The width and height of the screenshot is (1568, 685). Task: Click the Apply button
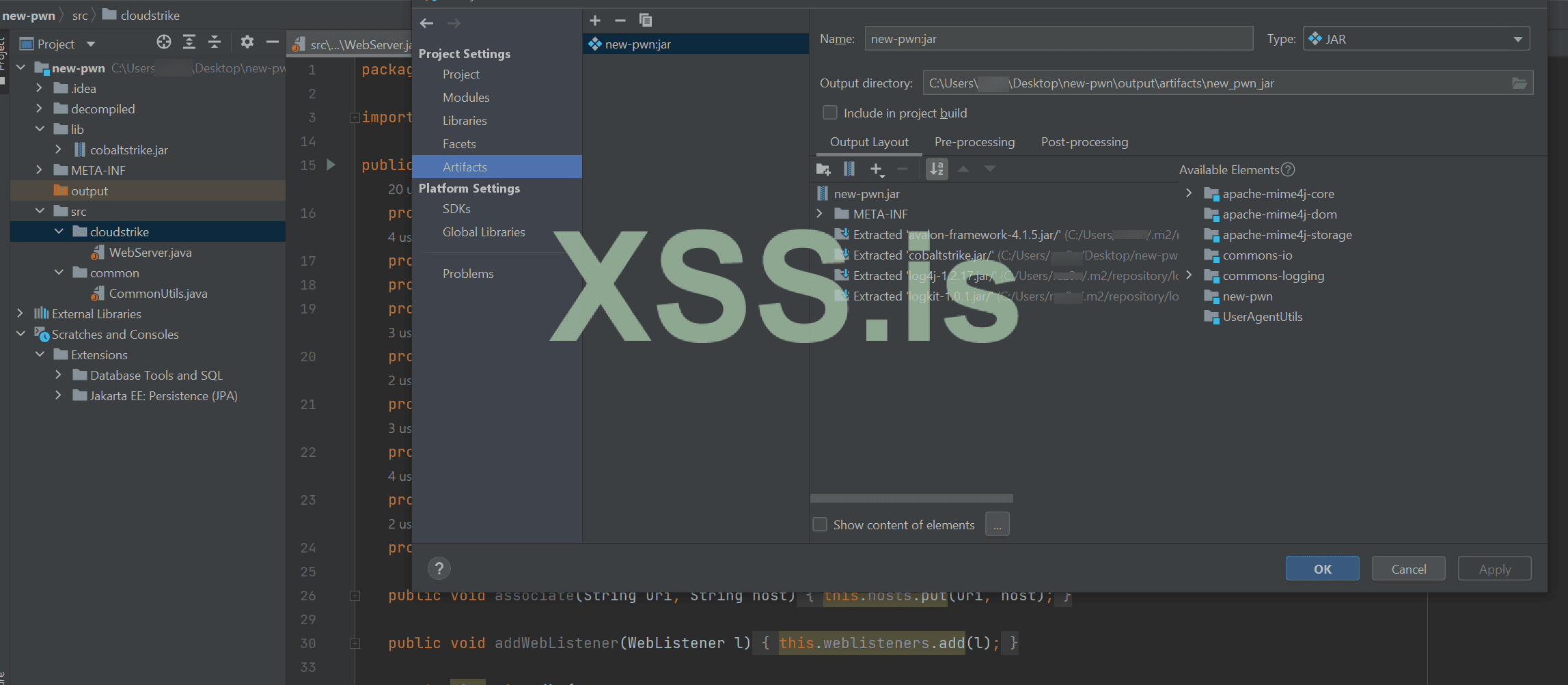pos(1495,569)
